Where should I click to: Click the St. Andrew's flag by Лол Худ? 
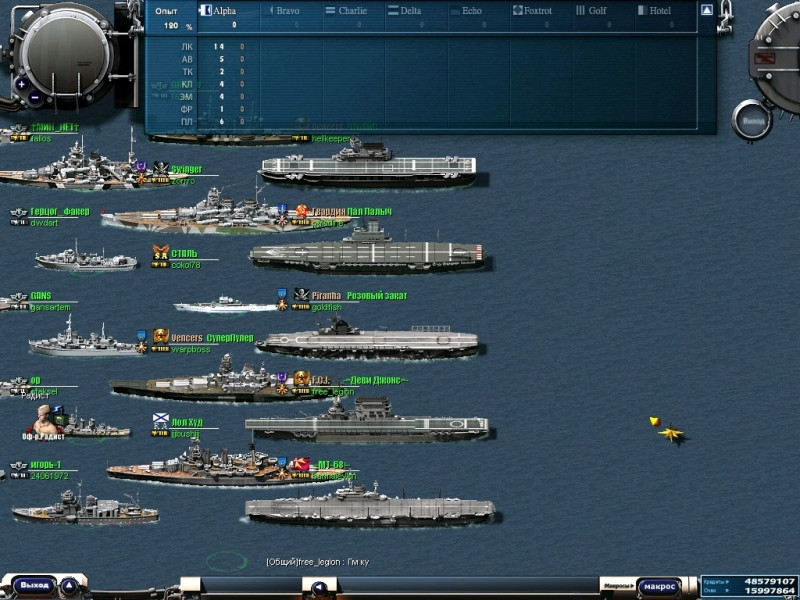click(x=161, y=421)
